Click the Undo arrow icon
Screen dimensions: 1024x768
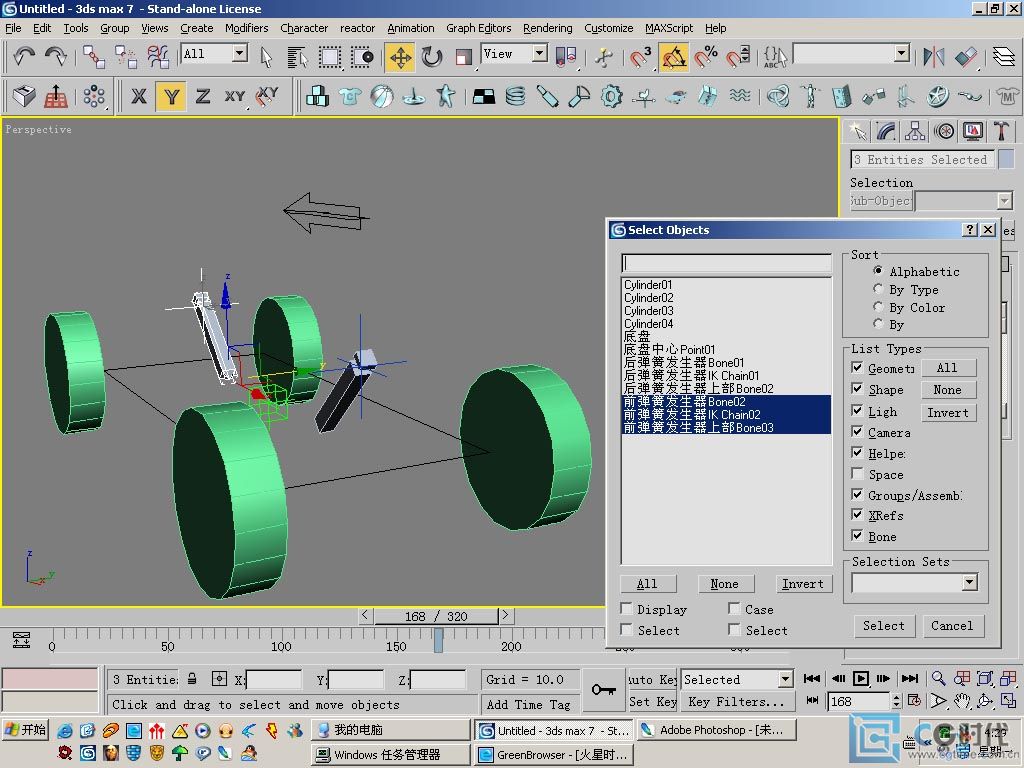coord(24,57)
